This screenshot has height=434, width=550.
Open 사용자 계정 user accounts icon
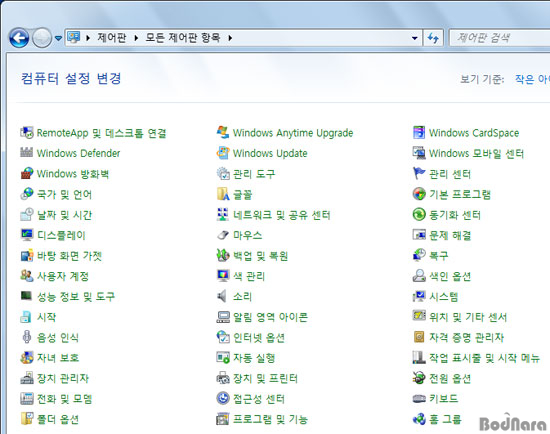click(x=27, y=276)
